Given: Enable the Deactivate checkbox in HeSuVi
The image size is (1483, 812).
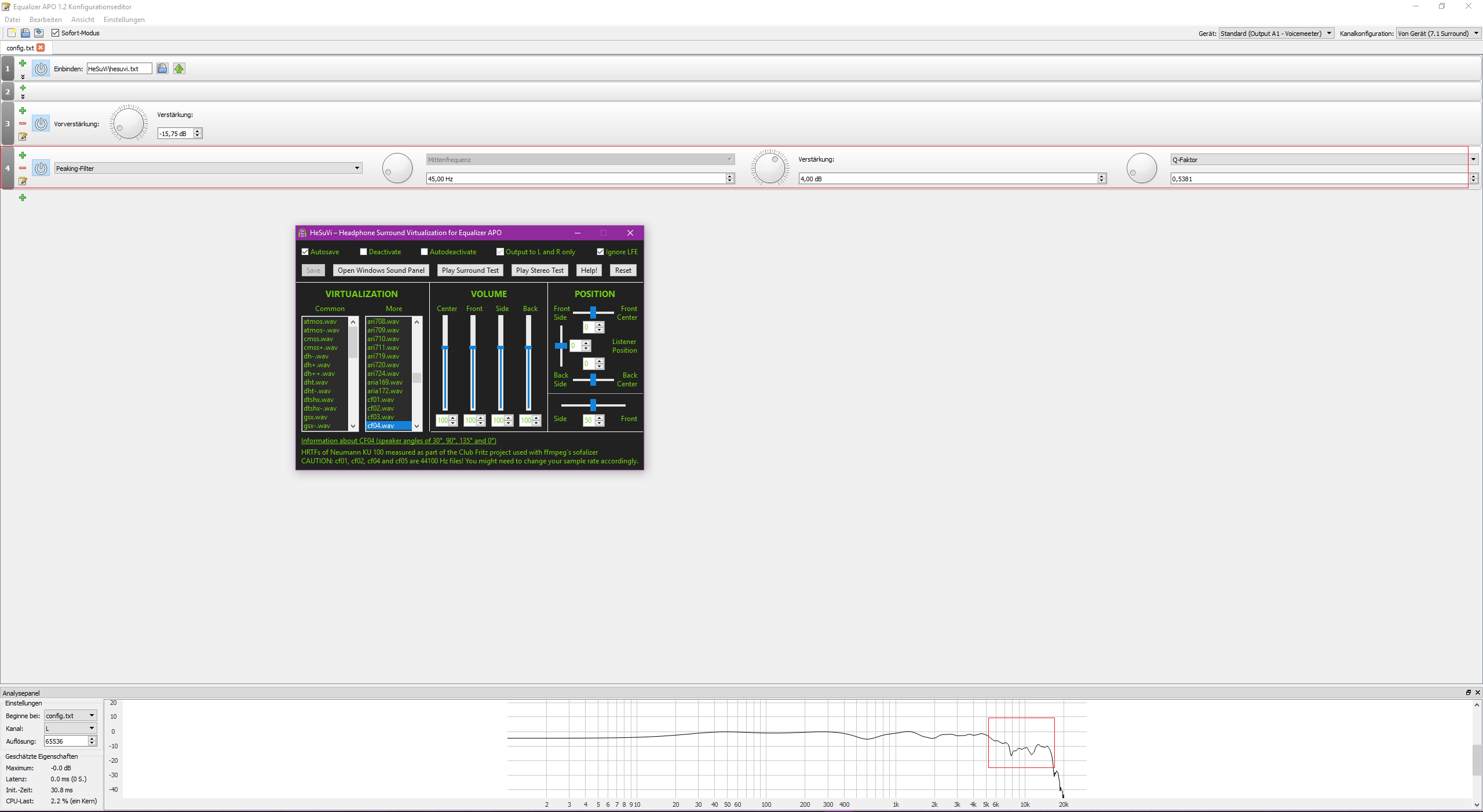Looking at the screenshot, I should click(363, 252).
